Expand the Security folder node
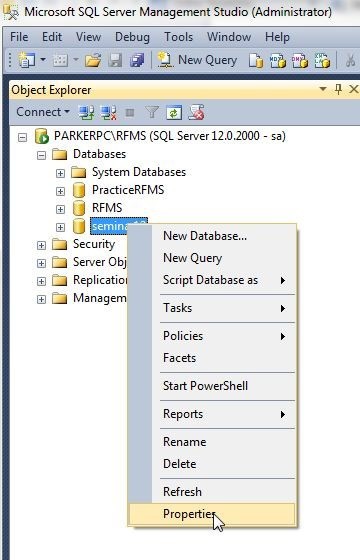The image size is (360, 560). (41, 245)
